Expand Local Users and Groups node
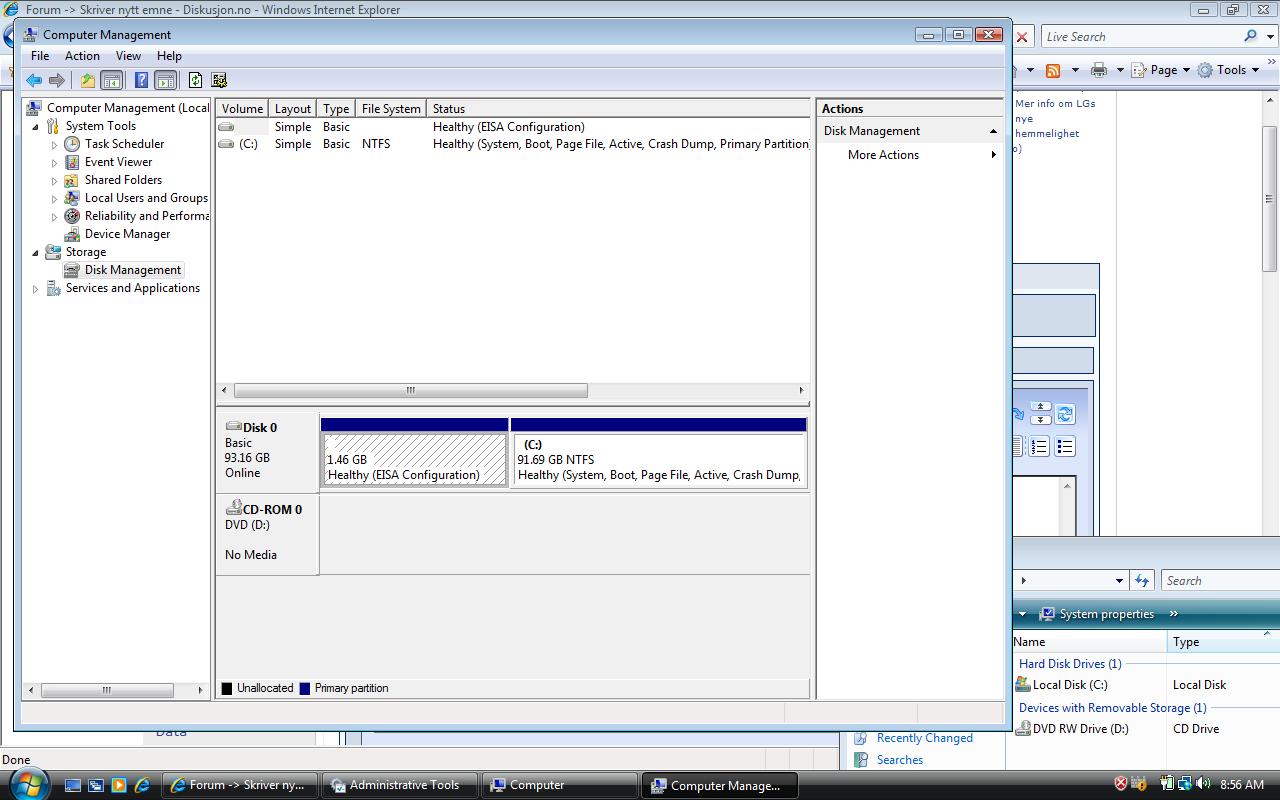This screenshot has height=800, width=1280. point(55,199)
